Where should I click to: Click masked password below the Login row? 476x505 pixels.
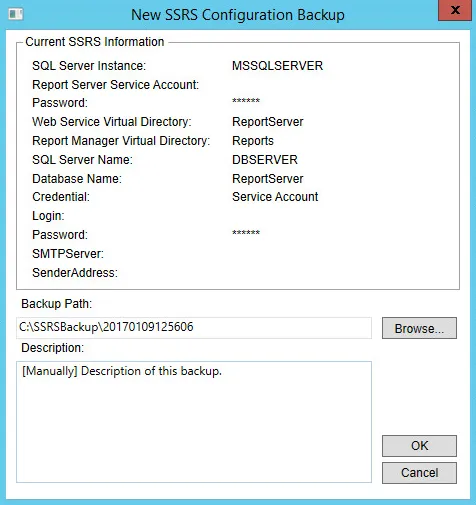click(246, 233)
